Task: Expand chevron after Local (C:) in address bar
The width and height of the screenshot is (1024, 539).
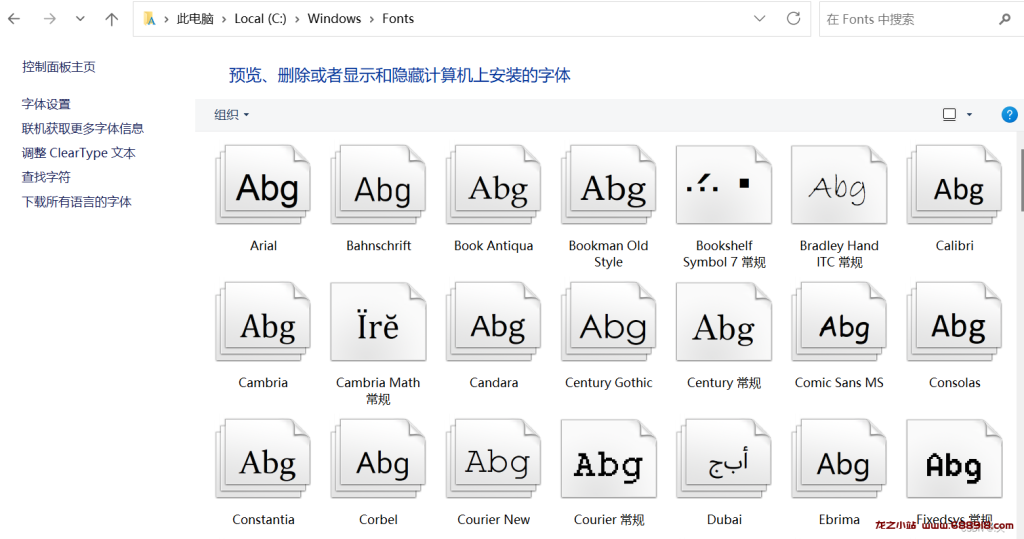Action: click(297, 19)
